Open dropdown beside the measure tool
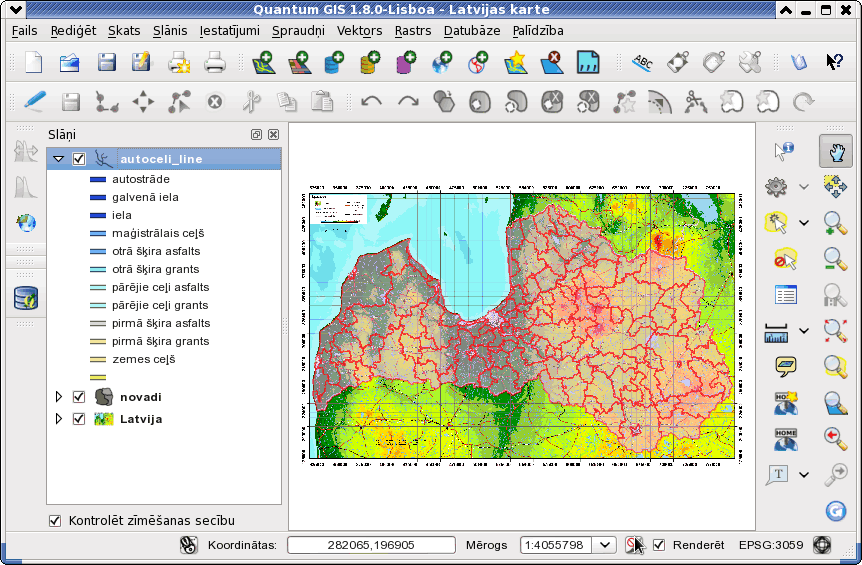The image size is (862, 565). (x=804, y=331)
